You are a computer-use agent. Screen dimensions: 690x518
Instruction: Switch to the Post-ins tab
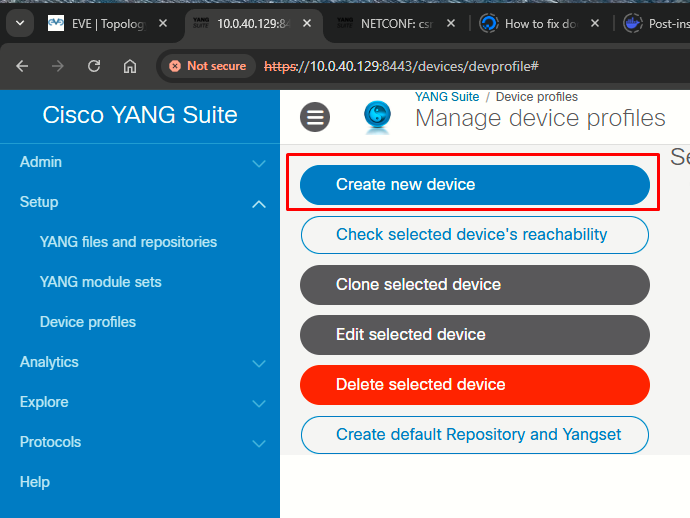click(656, 24)
